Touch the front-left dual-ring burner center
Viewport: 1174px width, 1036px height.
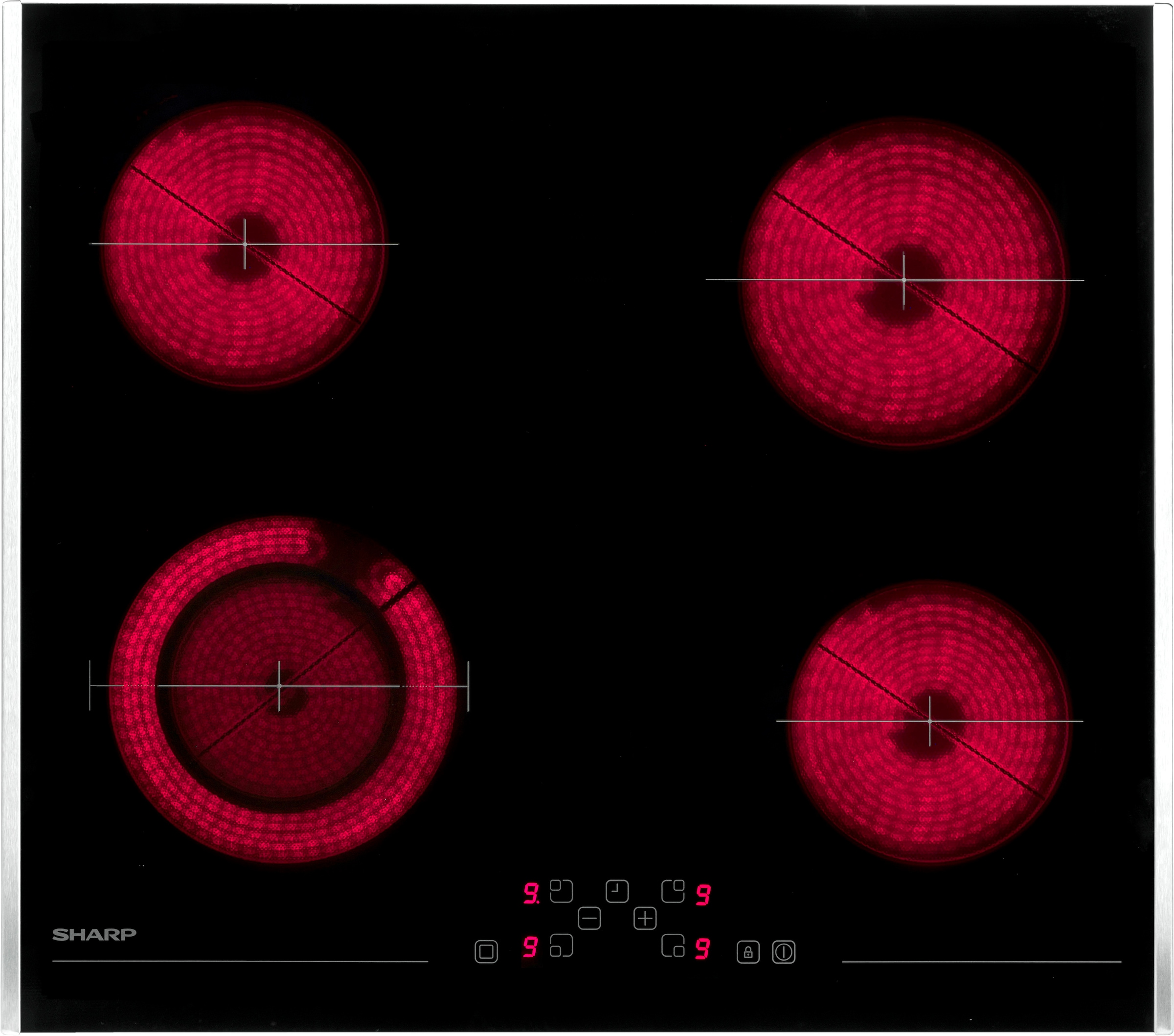pyautogui.click(x=279, y=686)
